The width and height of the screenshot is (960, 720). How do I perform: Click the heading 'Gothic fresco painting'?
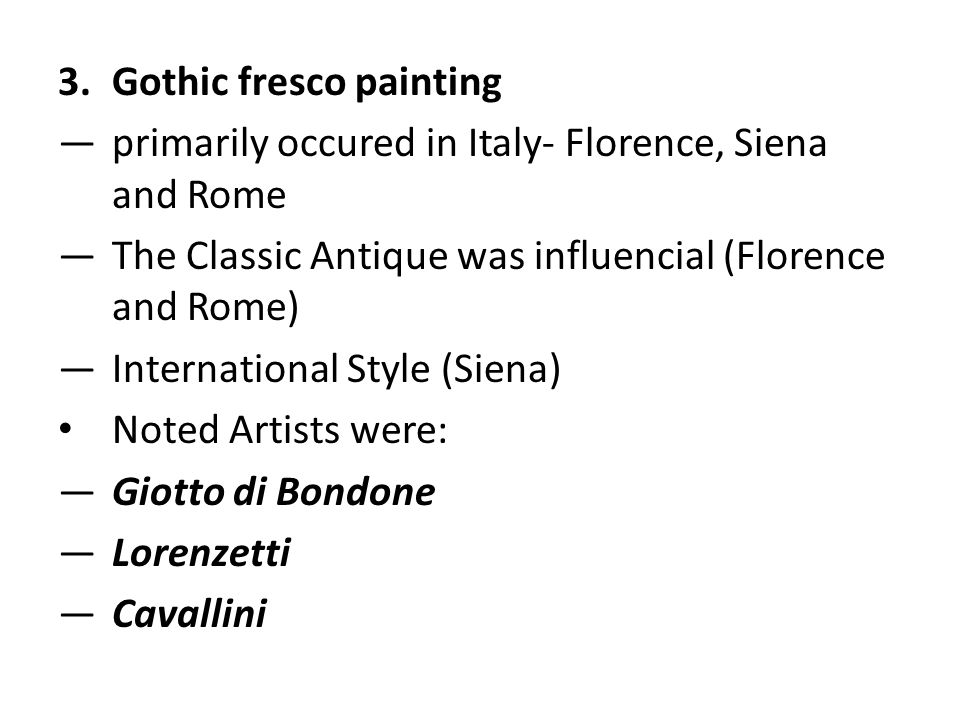307,83
